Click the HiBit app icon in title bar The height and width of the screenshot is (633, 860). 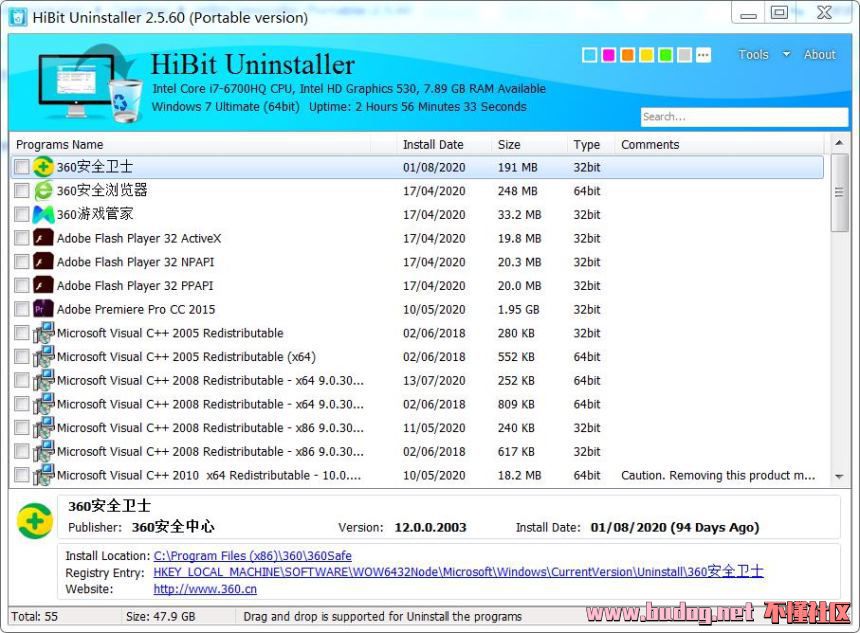(18, 17)
